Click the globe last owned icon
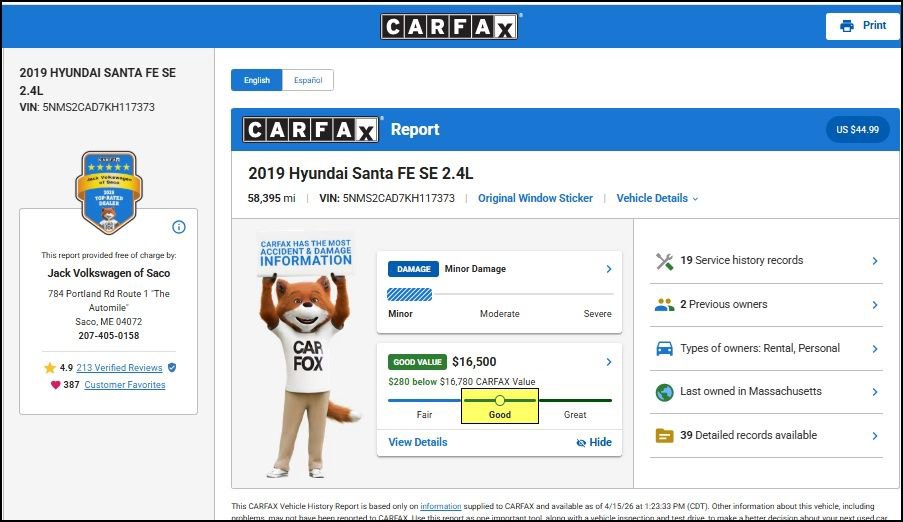The width and height of the screenshot is (903, 522). (665, 392)
